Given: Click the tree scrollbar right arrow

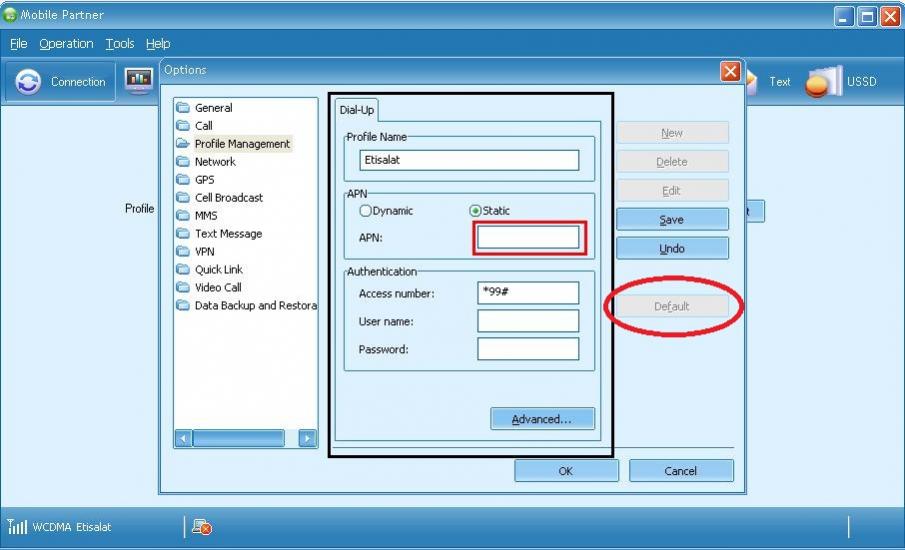Looking at the screenshot, I should point(308,439).
